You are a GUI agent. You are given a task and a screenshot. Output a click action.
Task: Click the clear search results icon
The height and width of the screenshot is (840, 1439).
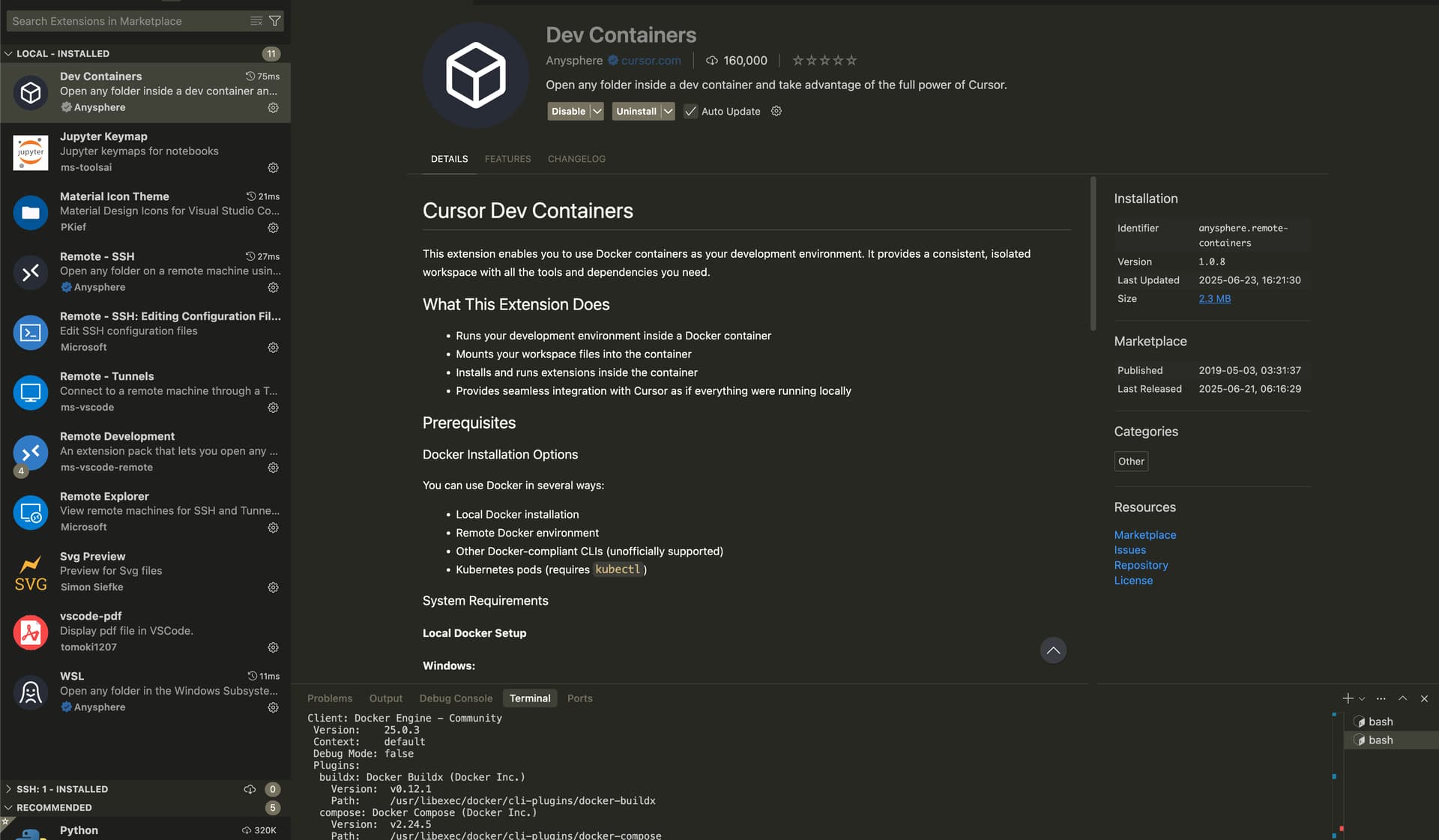point(256,21)
